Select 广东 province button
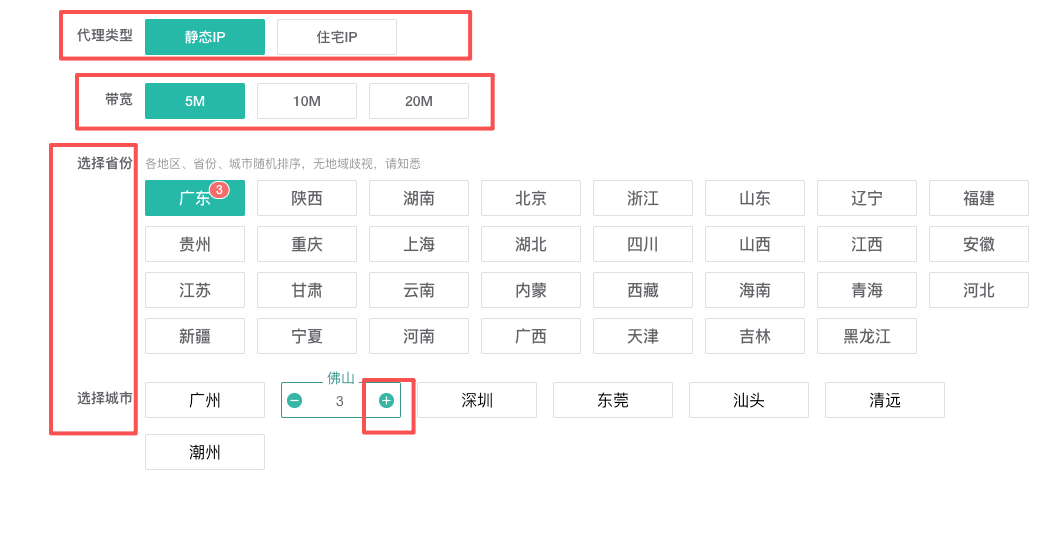Viewport: 1051px width, 560px height. pyautogui.click(x=195, y=198)
